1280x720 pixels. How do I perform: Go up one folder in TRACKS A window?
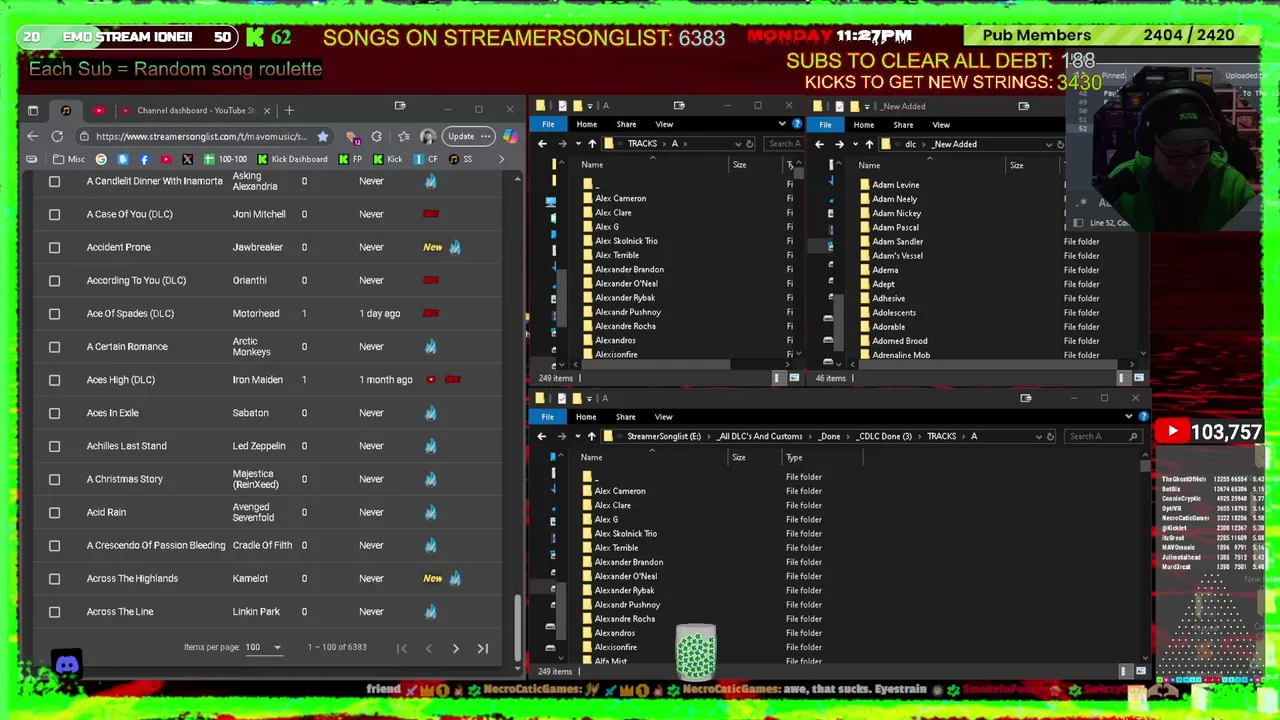point(591,144)
